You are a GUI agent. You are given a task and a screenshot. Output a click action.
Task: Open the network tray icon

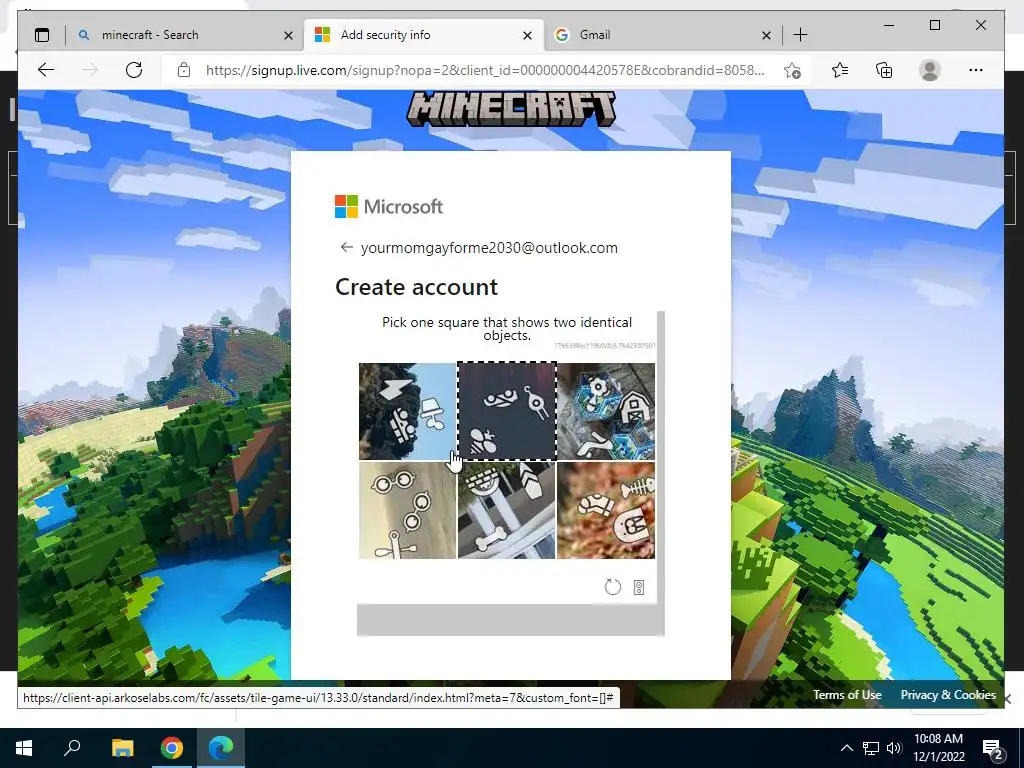pyautogui.click(x=871, y=748)
